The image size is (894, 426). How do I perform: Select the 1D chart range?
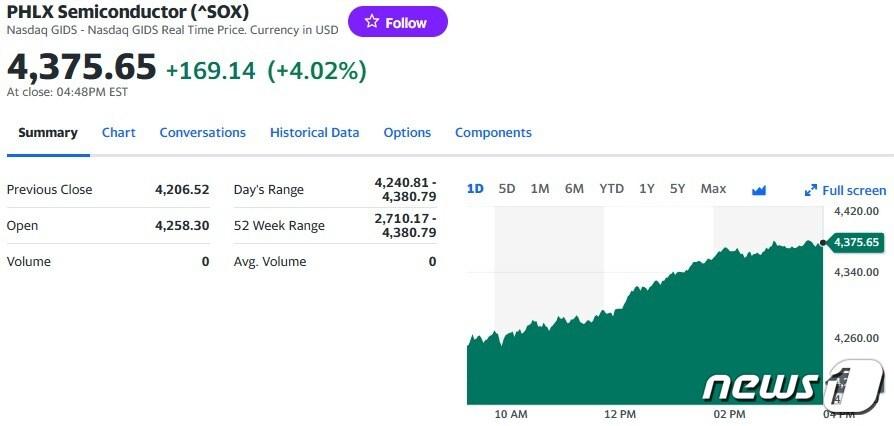[476, 189]
